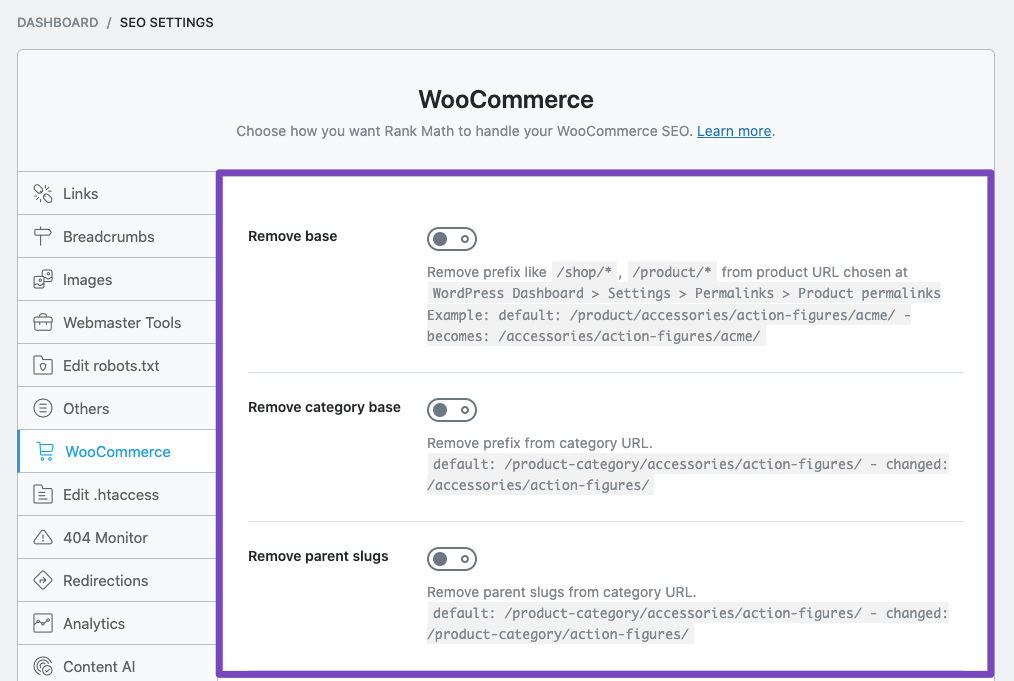This screenshot has height=681, width=1014.
Task: Open the Content AI tab
Action: (x=117, y=664)
